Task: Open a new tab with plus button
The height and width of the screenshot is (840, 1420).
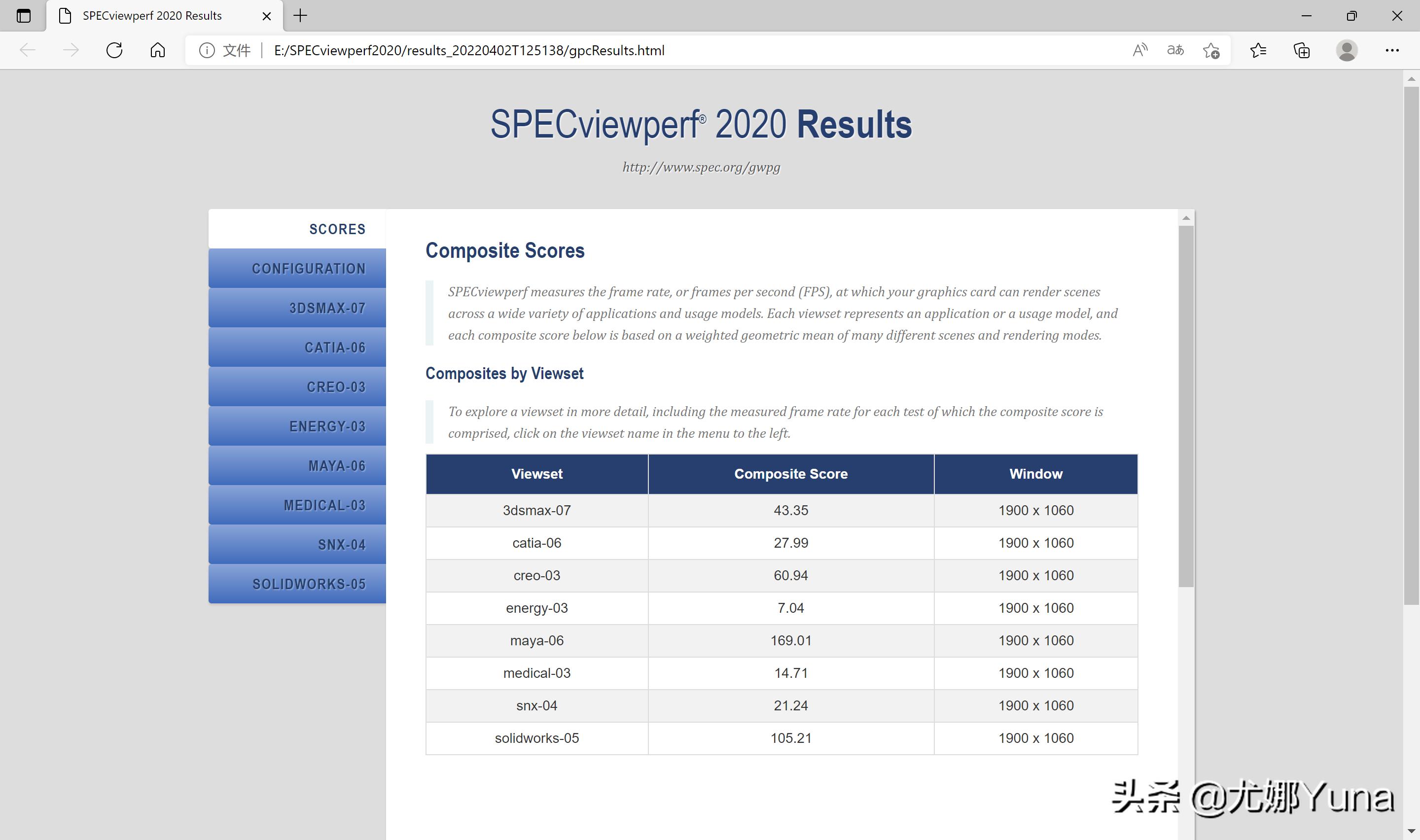Action: tap(300, 16)
